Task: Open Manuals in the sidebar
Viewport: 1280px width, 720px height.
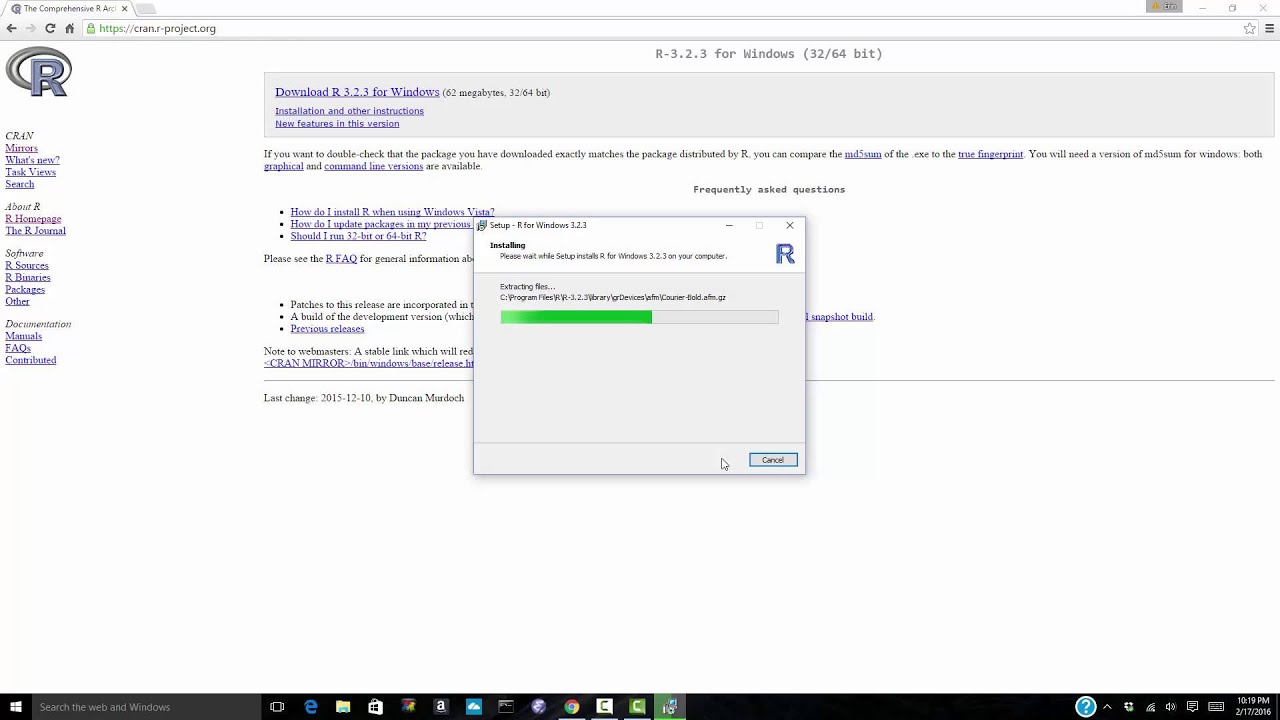Action: [x=23, y=336]
